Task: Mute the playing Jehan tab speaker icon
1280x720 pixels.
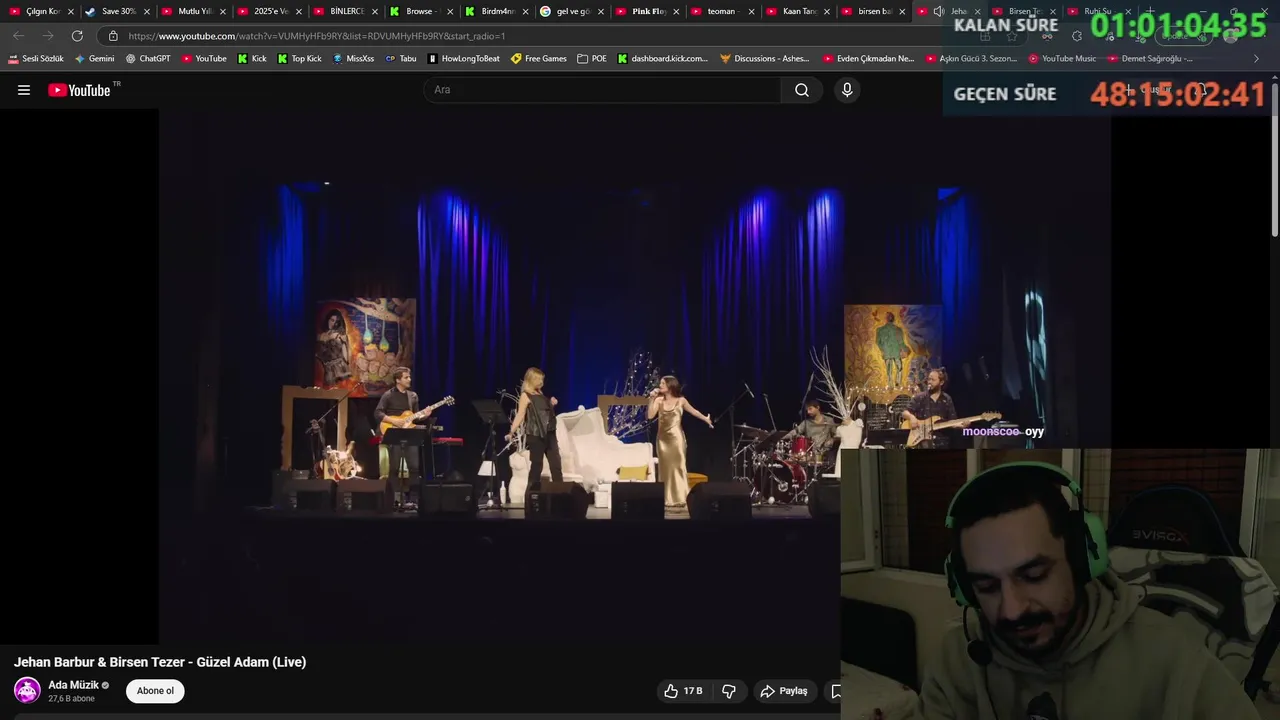Action: click(x=938, y=11)
